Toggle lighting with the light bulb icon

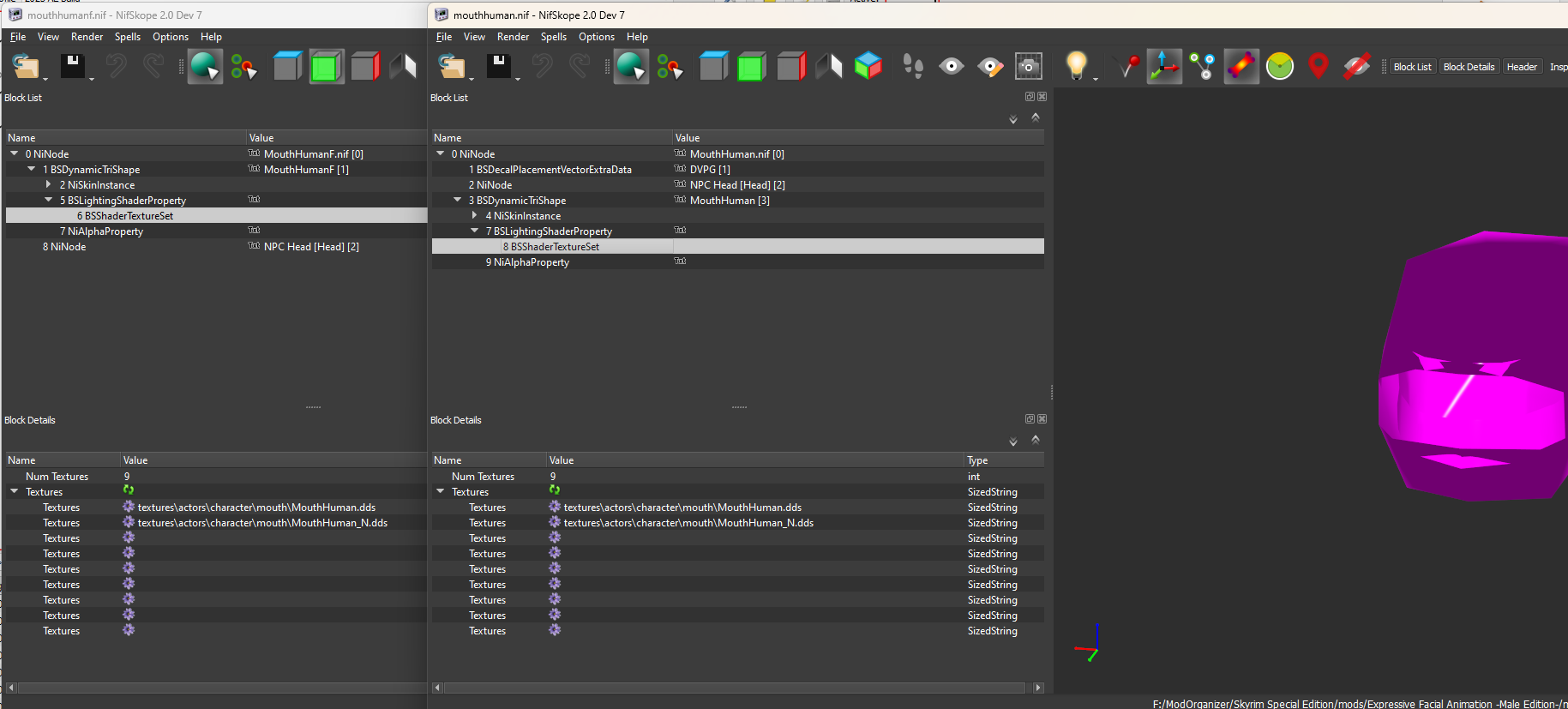point(1076,66)
